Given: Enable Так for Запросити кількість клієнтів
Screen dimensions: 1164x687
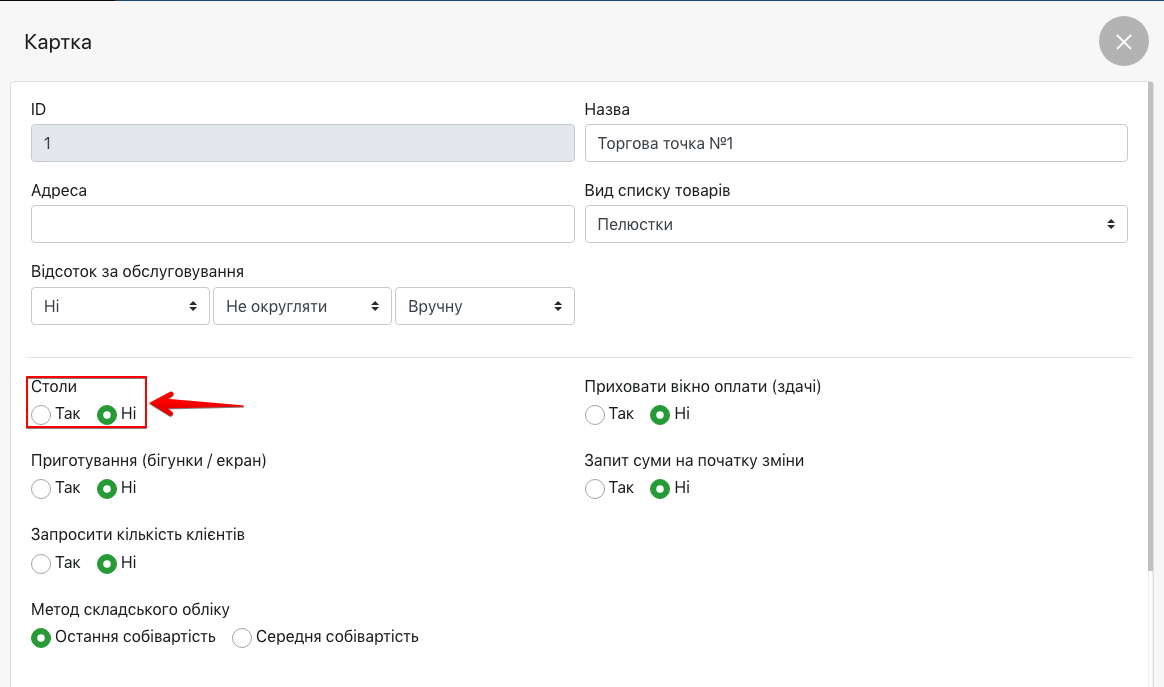Looking at the screenshot, I should tap(41, 563).
